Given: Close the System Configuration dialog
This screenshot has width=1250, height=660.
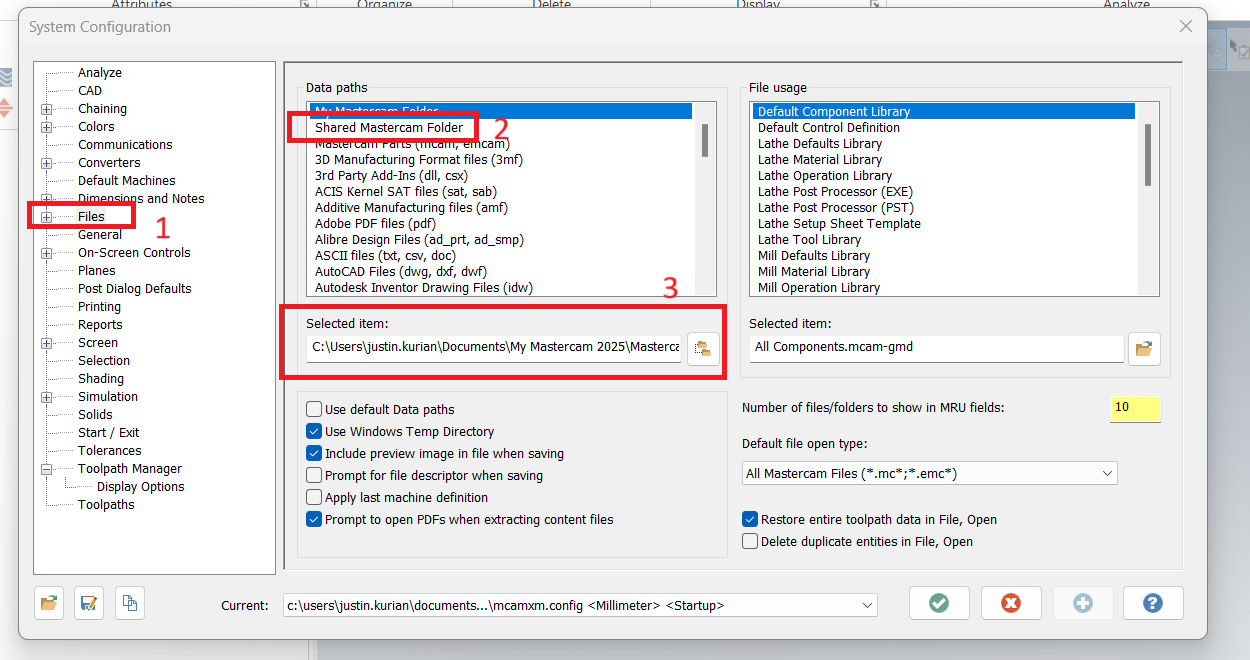Looking at the screenshot, I should (1186, 27).
